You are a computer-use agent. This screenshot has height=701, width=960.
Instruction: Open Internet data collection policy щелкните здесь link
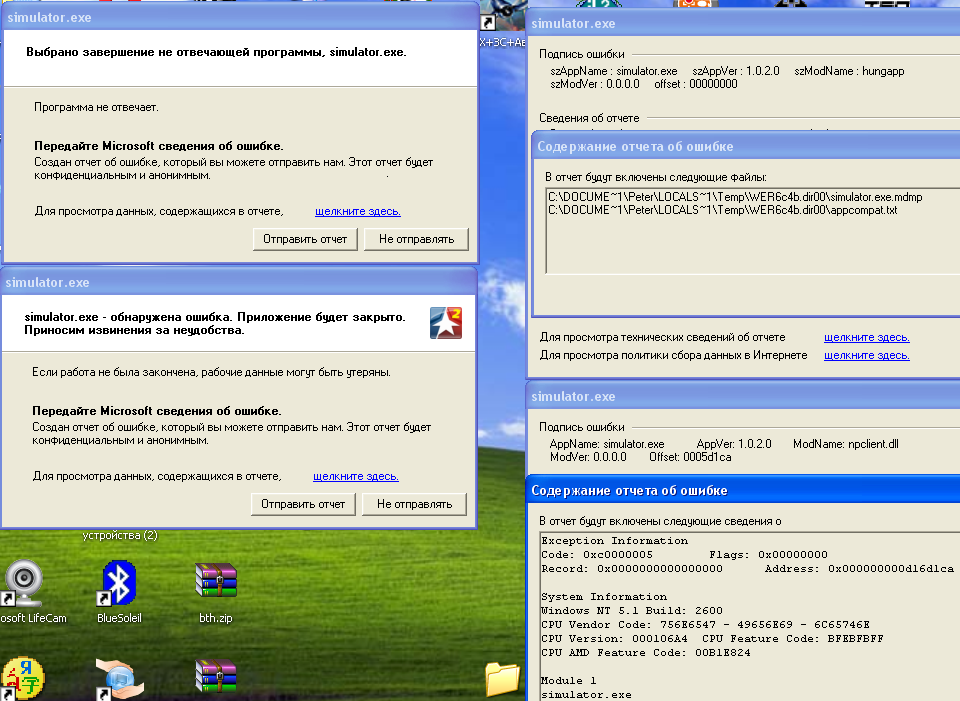[866, 355]
